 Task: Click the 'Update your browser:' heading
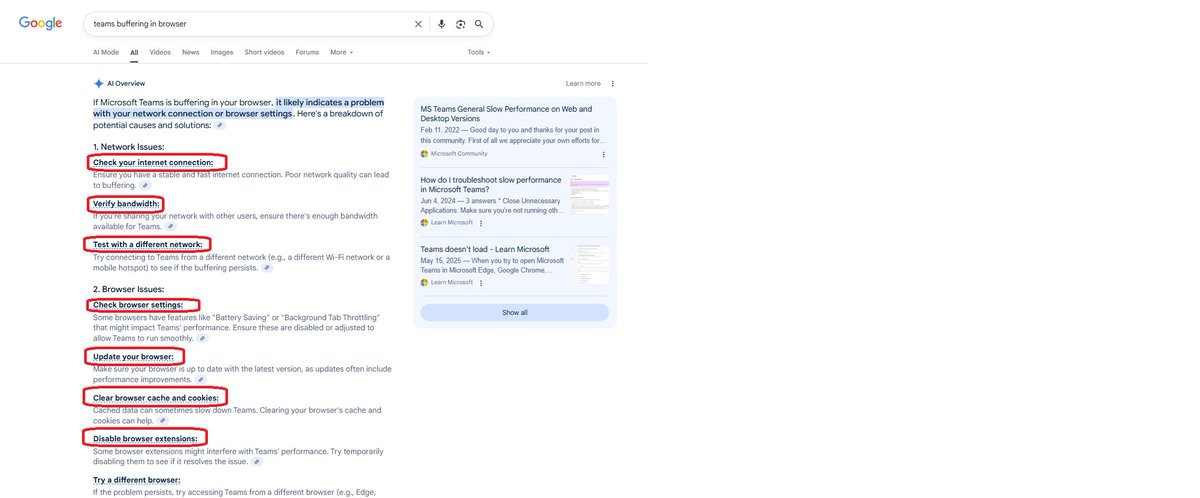pyautogui.click(x=133, y=357)
